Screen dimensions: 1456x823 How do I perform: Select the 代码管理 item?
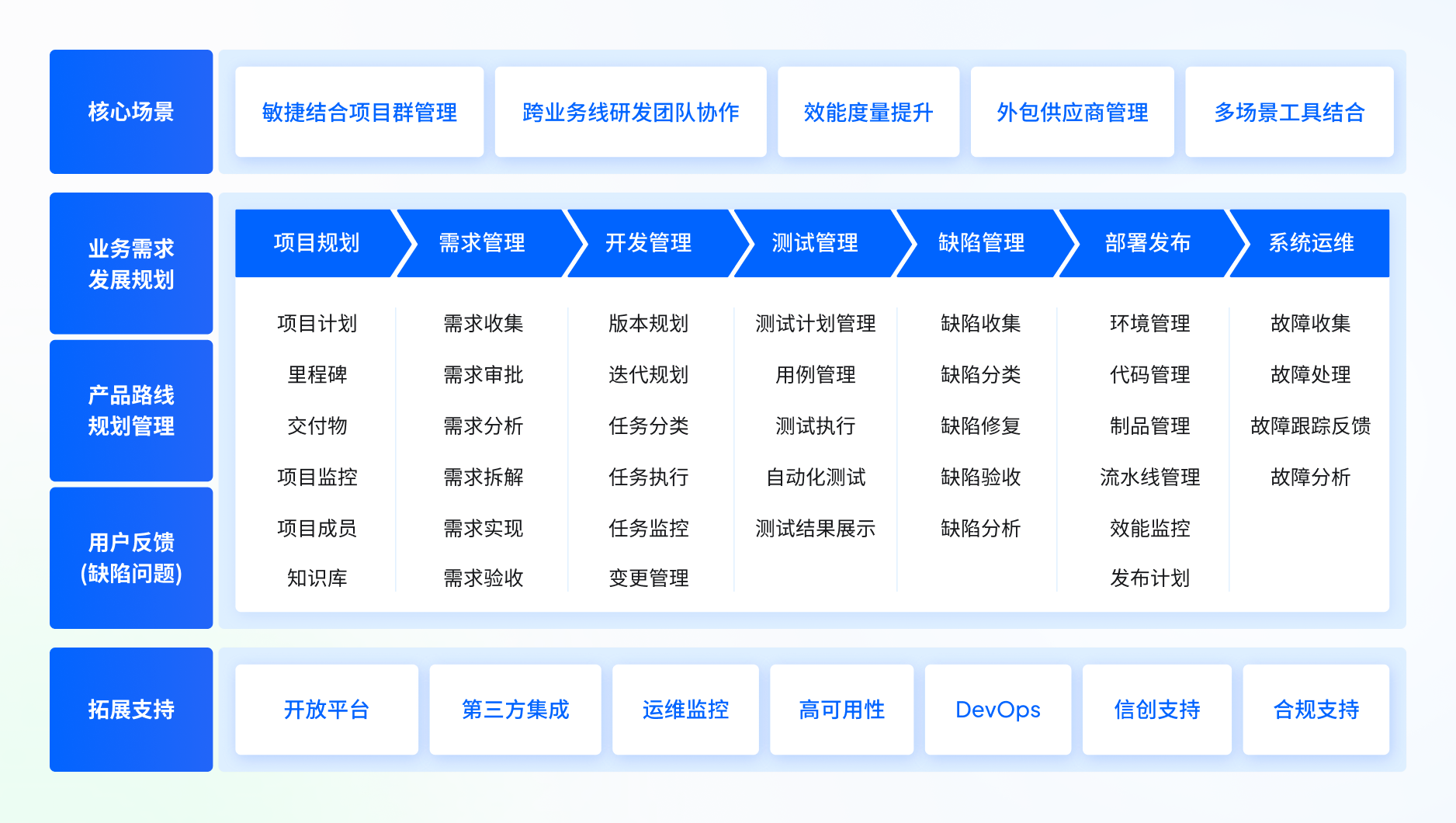(1149, 374)
